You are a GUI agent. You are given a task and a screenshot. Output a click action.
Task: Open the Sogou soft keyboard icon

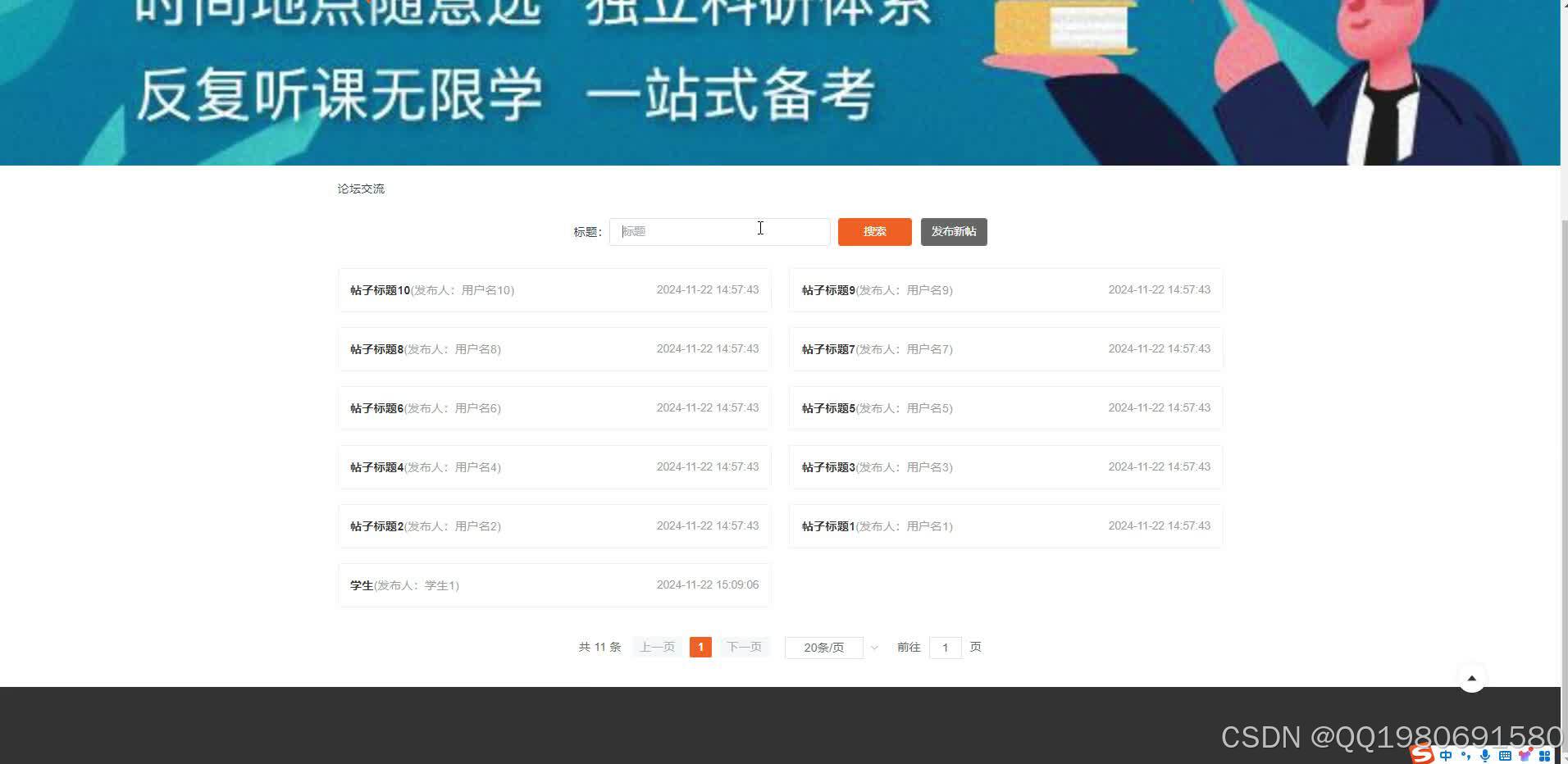1506,755
